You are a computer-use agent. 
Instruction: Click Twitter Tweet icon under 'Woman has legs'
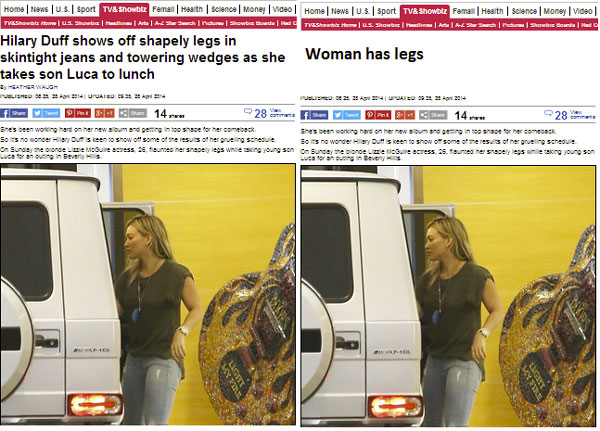click(x=346, y=115)
